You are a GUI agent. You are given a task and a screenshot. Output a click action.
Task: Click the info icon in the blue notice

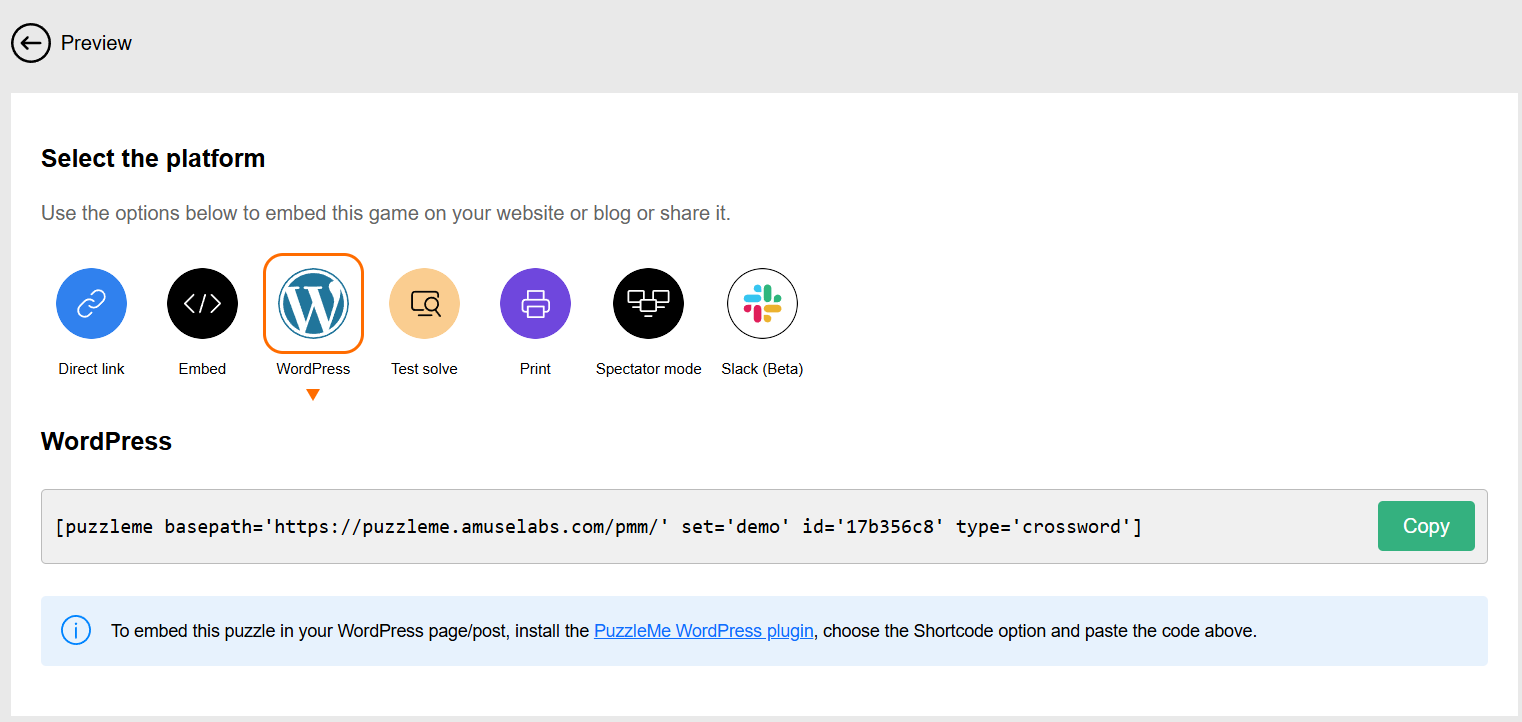tap(76, 631)
